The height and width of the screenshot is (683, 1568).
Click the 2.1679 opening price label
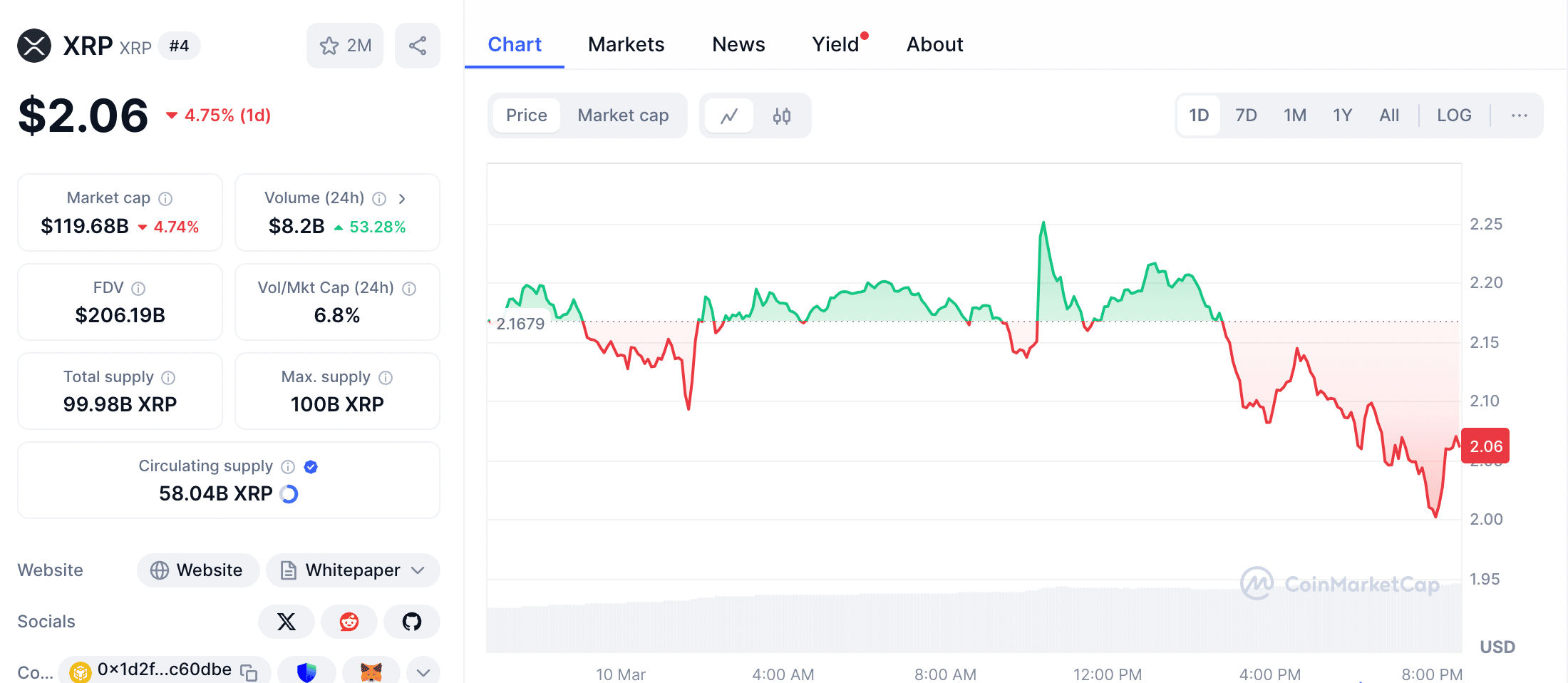[520, 324]
